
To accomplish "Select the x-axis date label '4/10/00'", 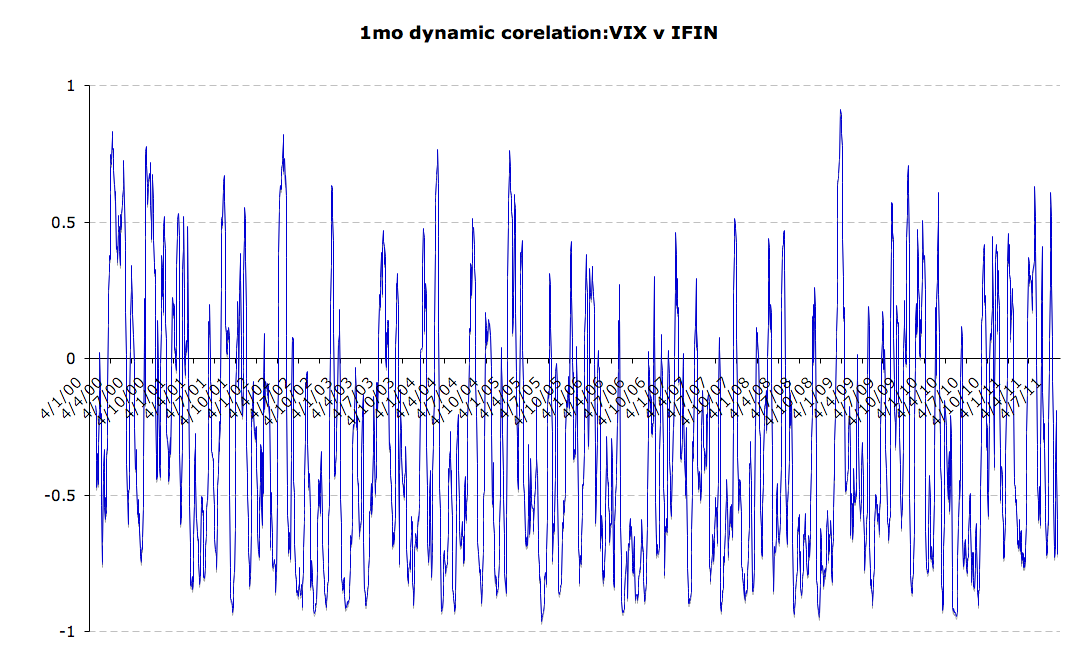I will click(121, 400).
